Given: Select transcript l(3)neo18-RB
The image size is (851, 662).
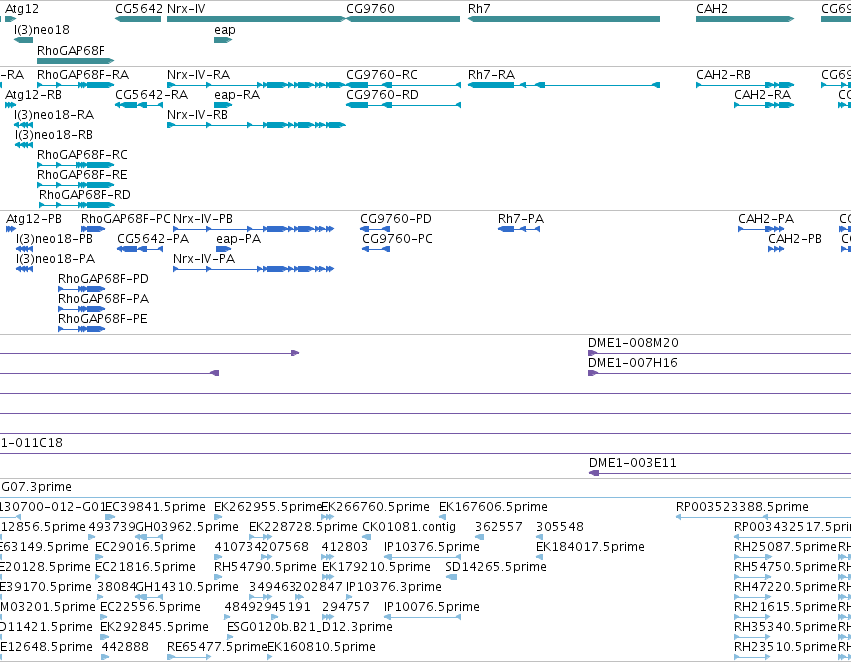Looking at the screenshot, I should [54, 135].
